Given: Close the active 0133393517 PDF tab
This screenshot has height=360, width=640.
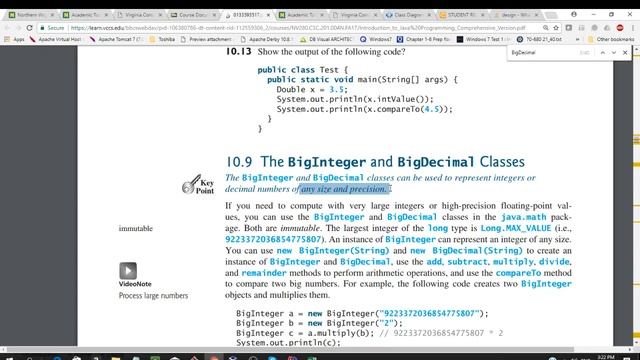Looking at the screenshot, I should point(268,15).
